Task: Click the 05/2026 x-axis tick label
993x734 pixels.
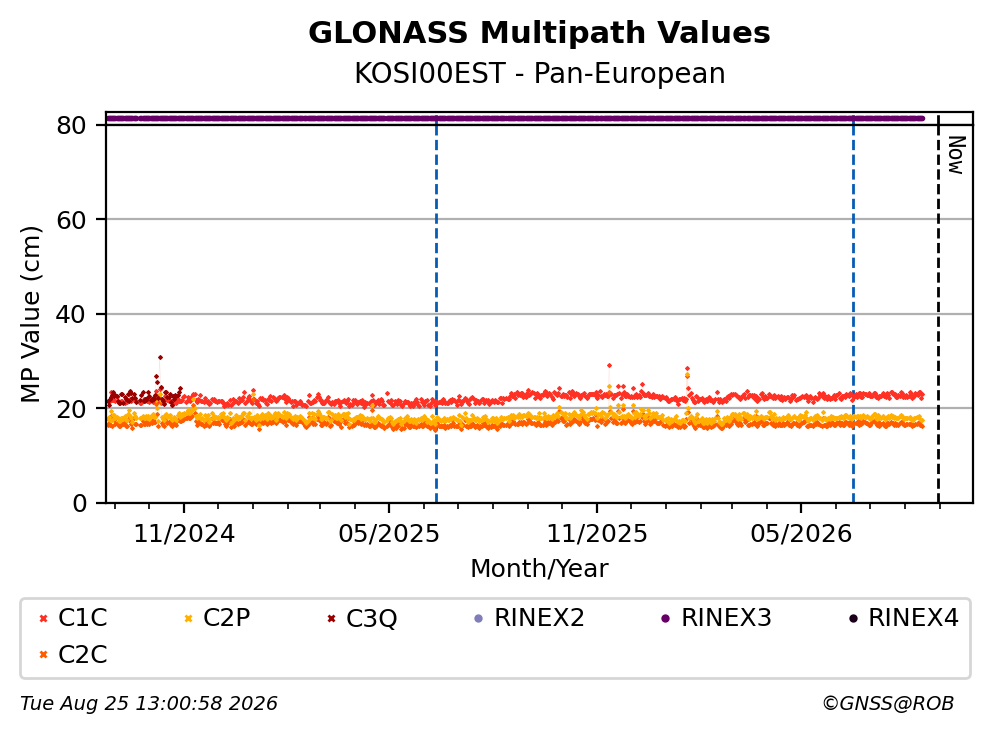Action: (x=801, y=534)
